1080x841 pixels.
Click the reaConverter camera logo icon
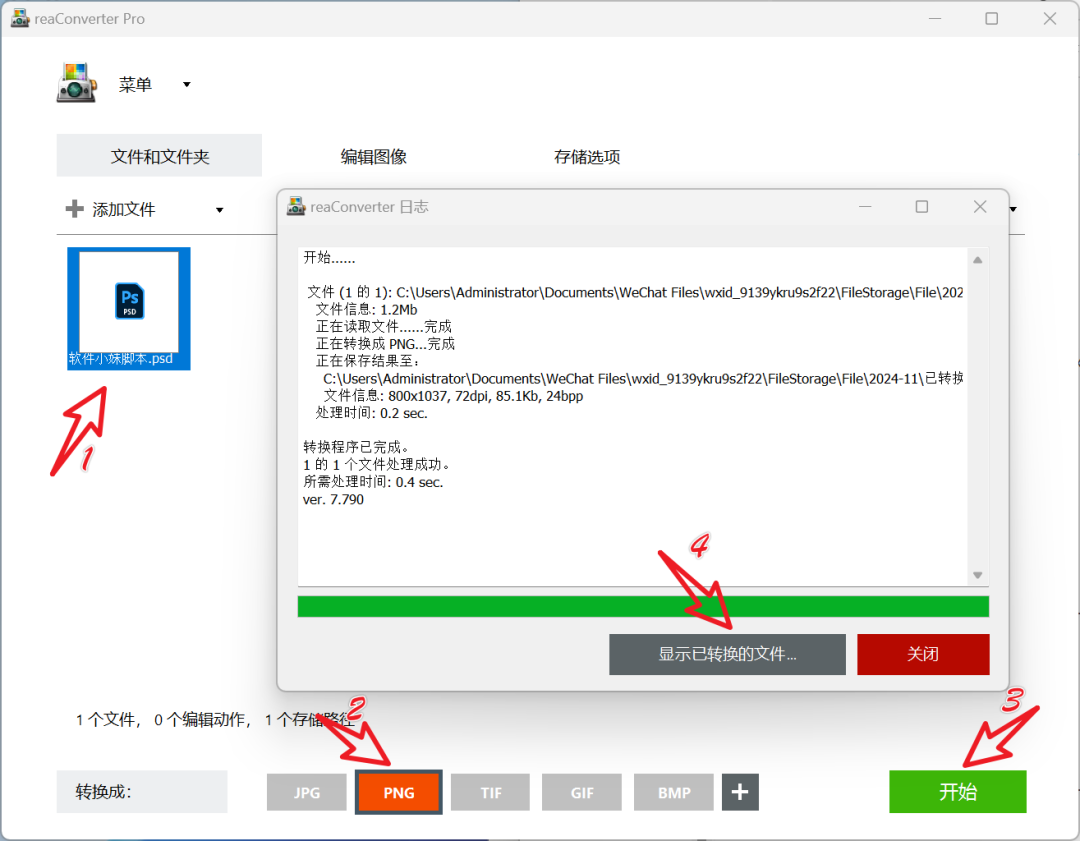76,83
